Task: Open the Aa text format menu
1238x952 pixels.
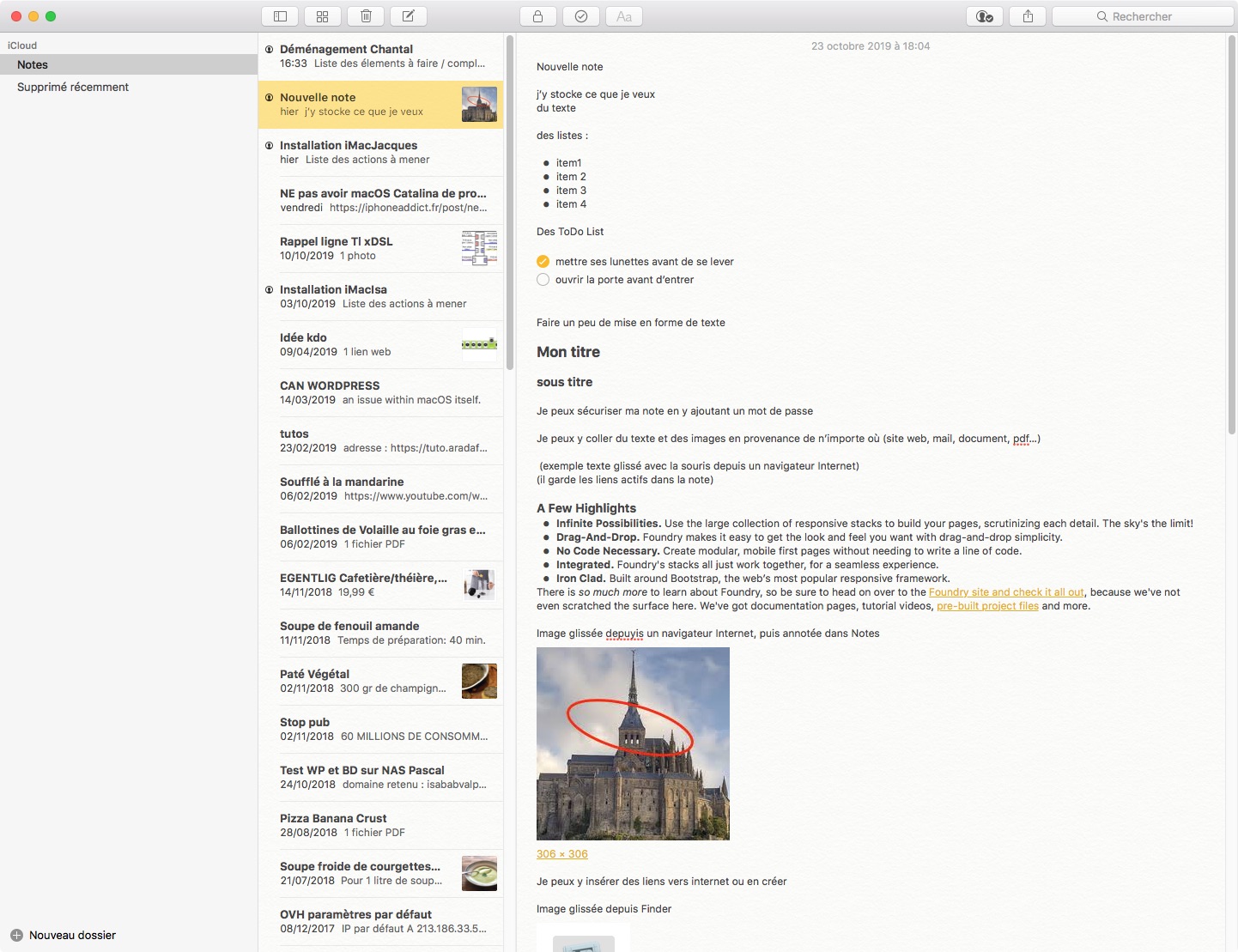Action: coord(624,16)
